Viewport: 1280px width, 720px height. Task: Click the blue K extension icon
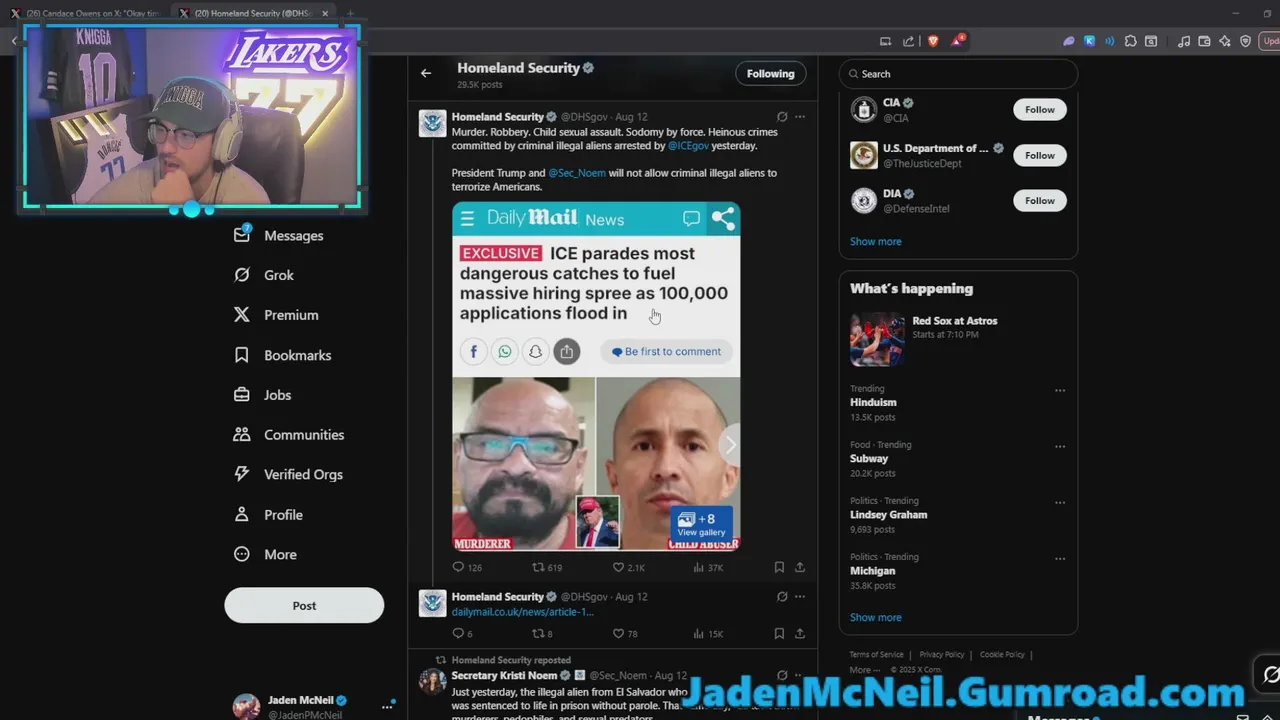1089,41
